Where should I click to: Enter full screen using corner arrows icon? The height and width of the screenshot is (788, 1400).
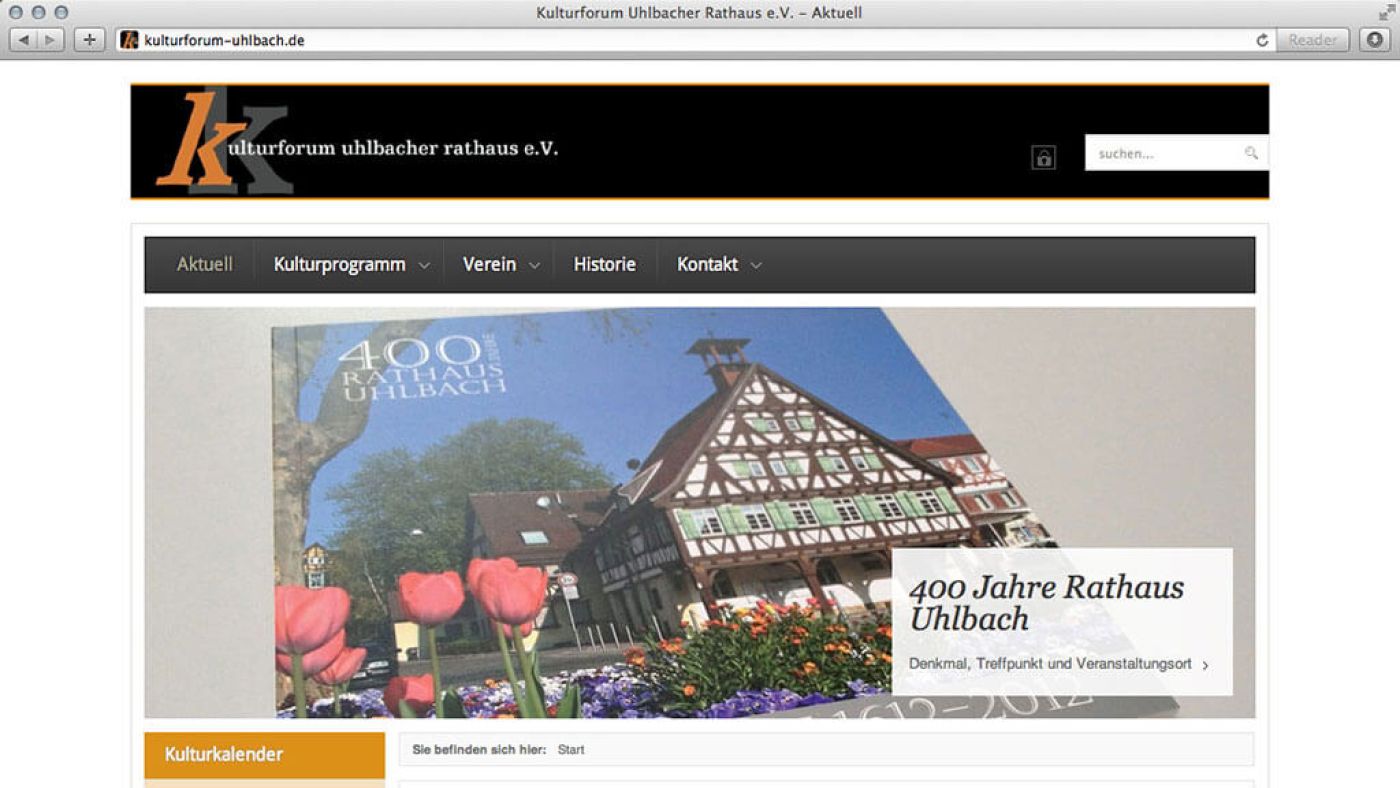coord(1385,12)
